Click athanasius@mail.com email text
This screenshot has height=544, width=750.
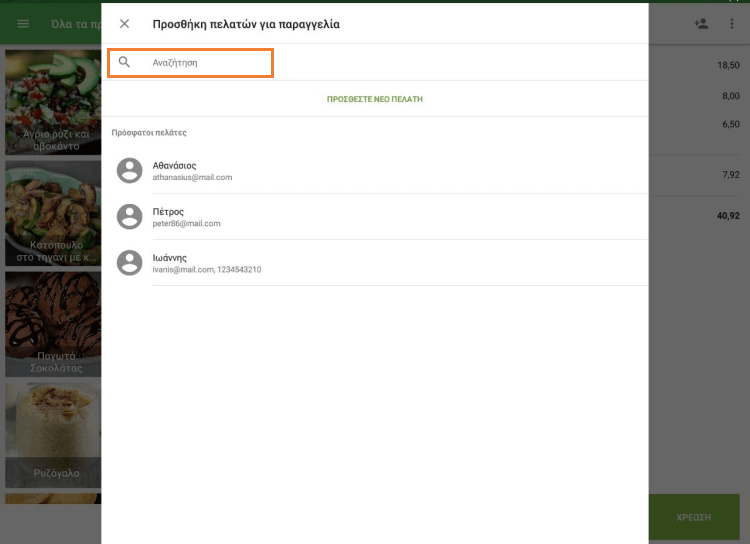tap(192, 178)
